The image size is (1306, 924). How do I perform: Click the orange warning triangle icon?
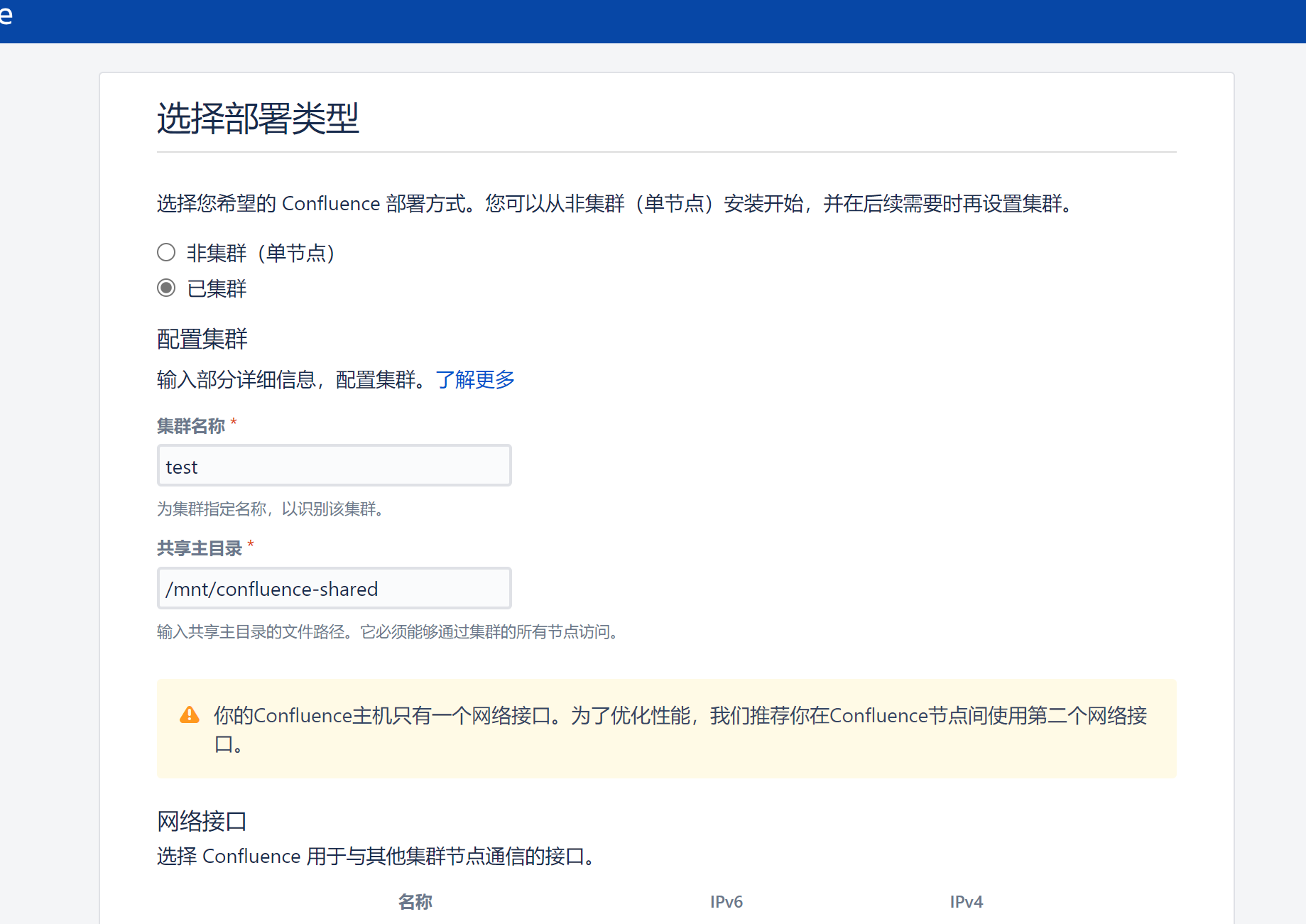tap(190, 714)
